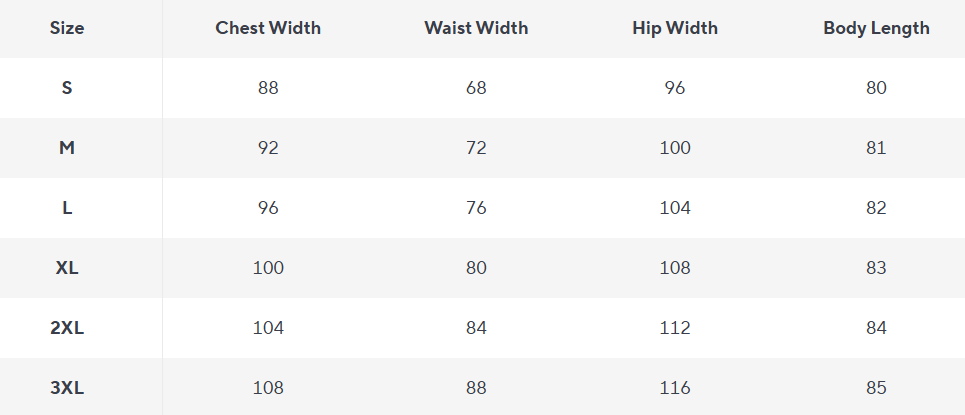Image resolution: width=965 pixels, height=415 pixels.
Task: Click the Size column header
Action: pyautogui.click(x=67, y=28)
